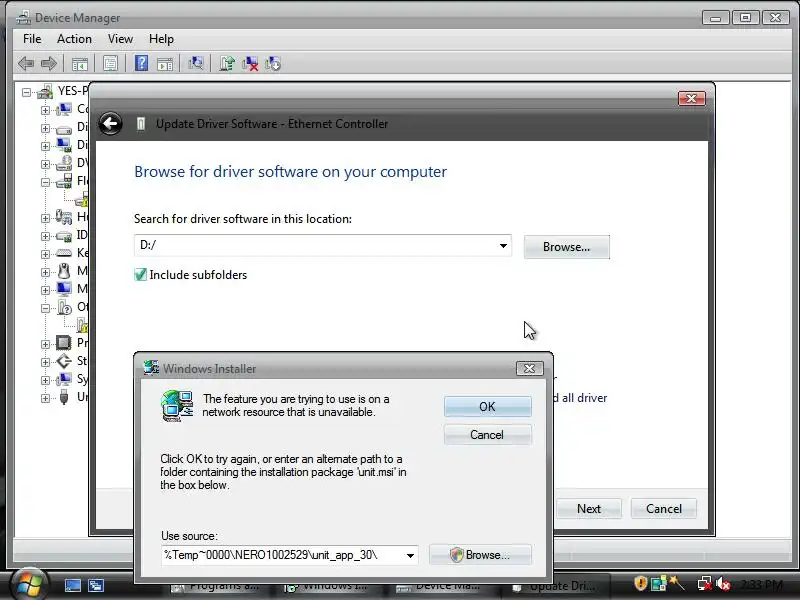800x600 pixels.
Task: Uncheck the Include subfolders checkbox
Action: point(140,274)
